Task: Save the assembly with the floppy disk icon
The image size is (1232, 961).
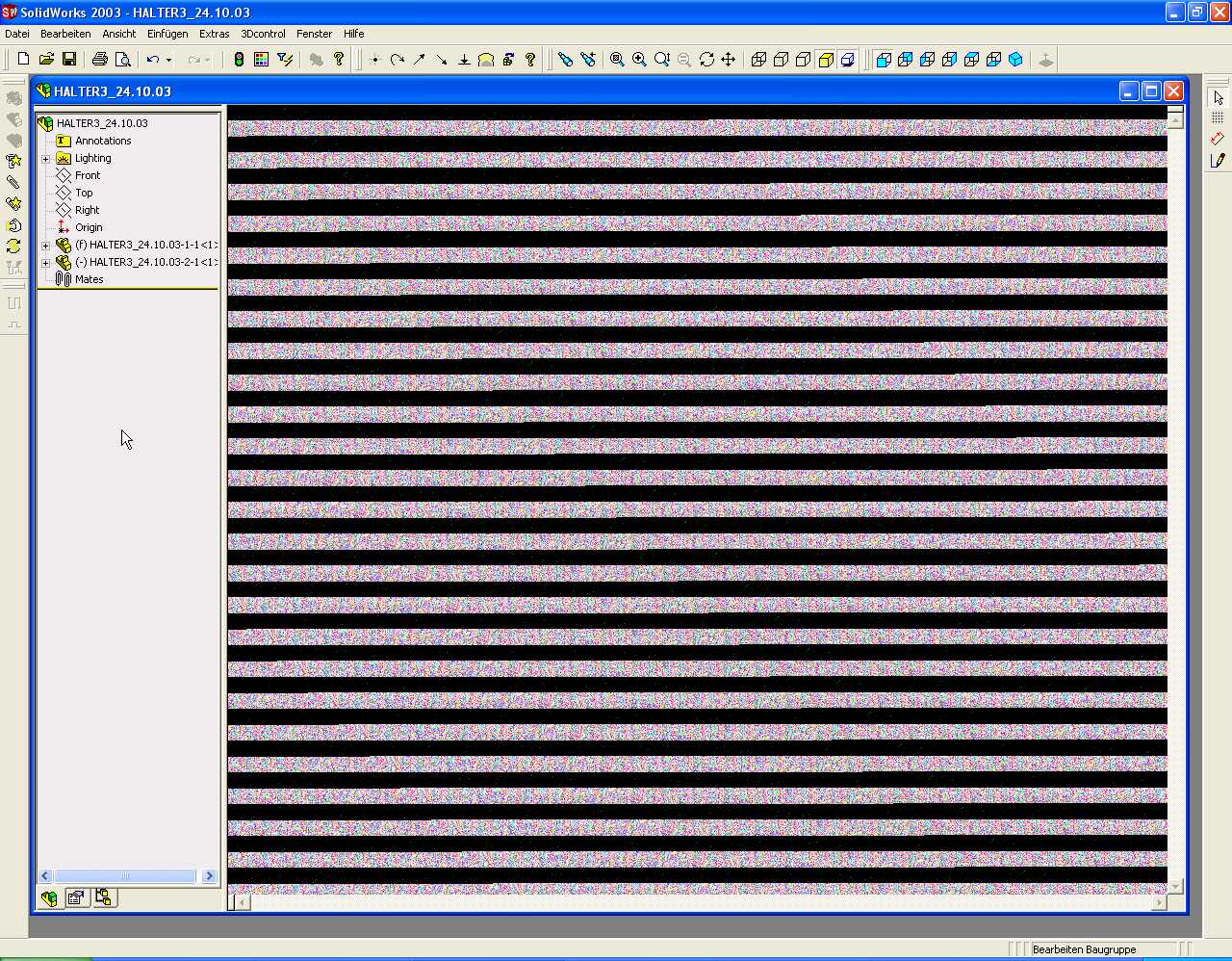Action: (x=69, y=60)
